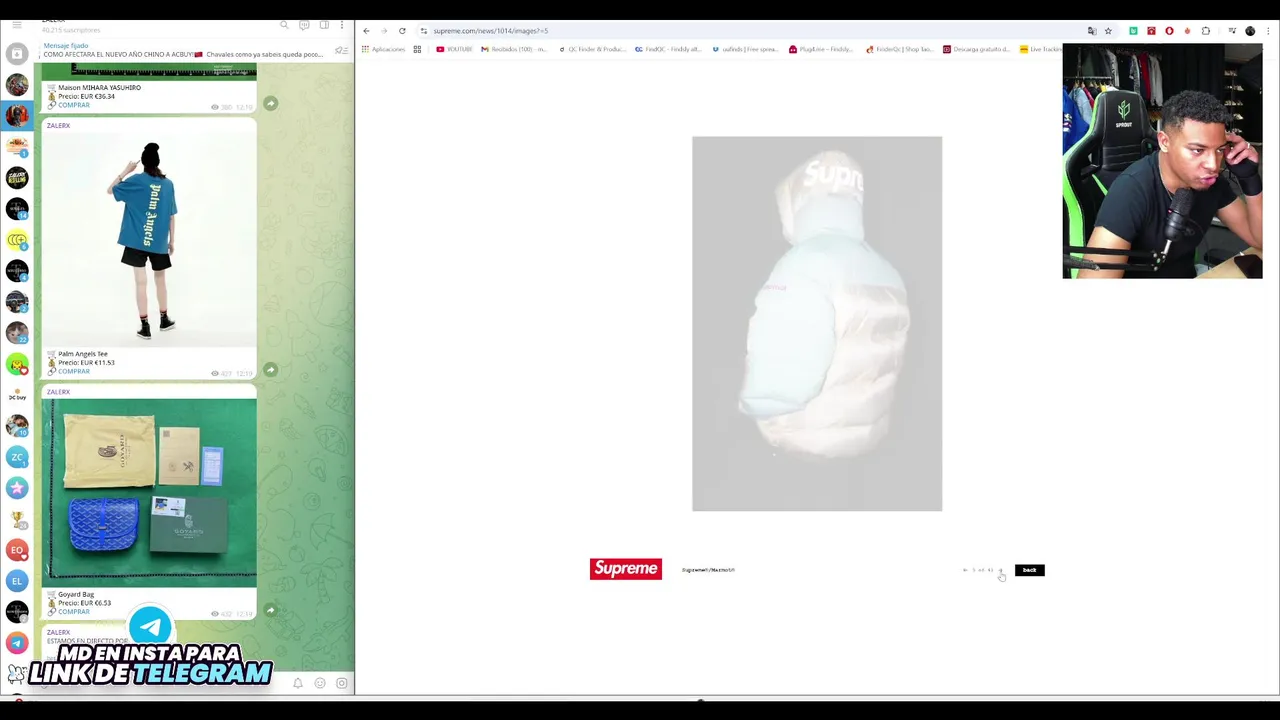Toggle Telegram side panel layout icon
This screenshot has height=720, width=1280.
click(324, 25)
